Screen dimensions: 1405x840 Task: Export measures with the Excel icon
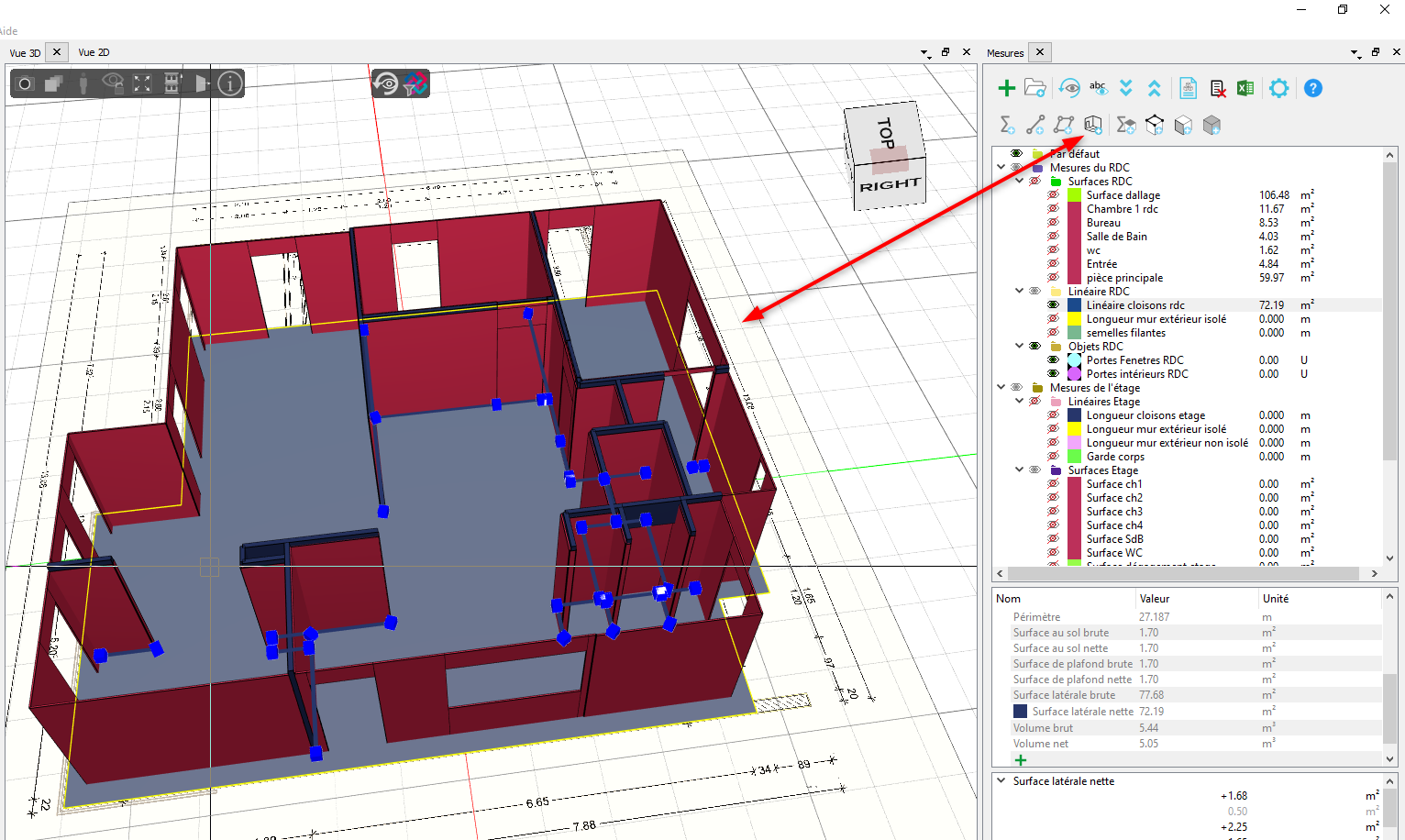pos(1245,88)
